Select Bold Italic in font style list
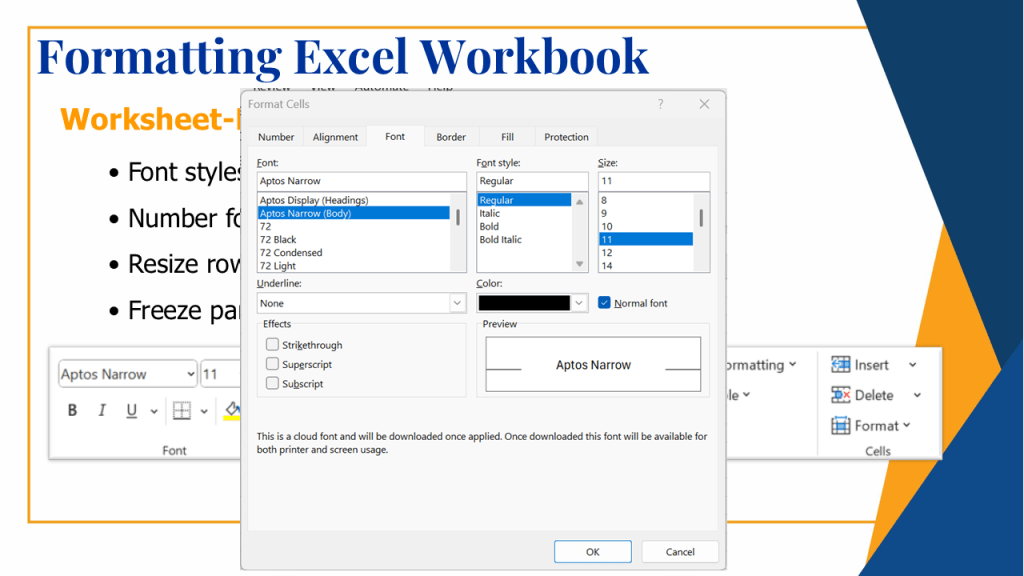This screenshot has height=576, width=1024. [x=500, y=240]
